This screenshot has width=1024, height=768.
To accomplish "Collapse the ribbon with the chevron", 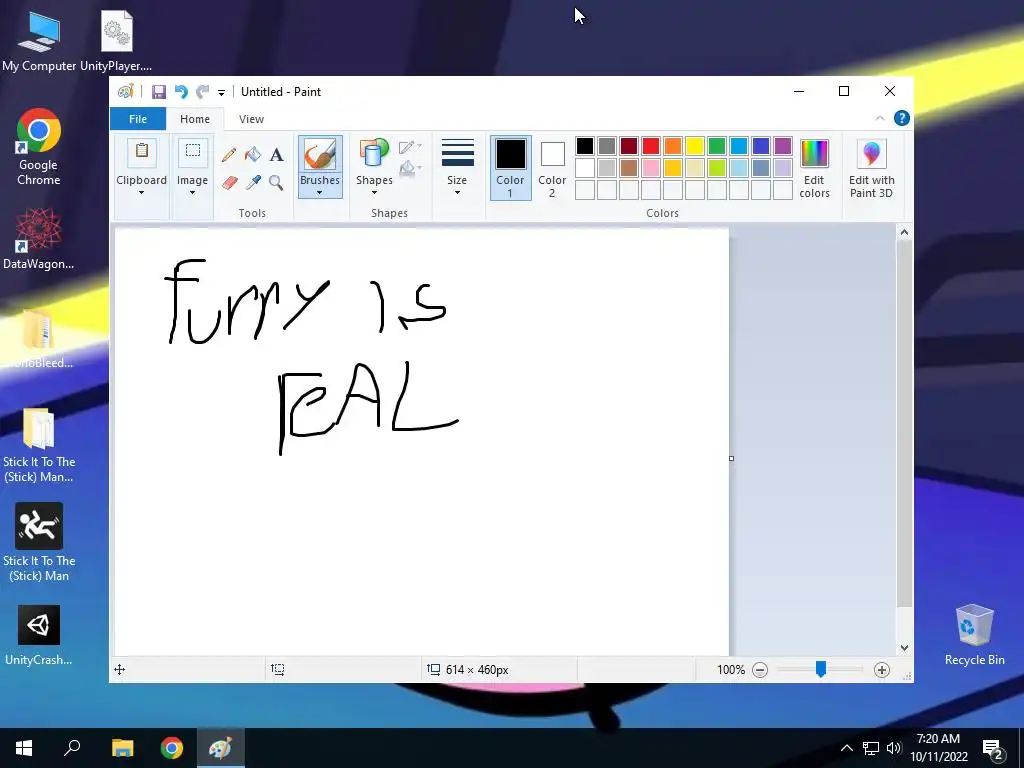I will [880, 118].
